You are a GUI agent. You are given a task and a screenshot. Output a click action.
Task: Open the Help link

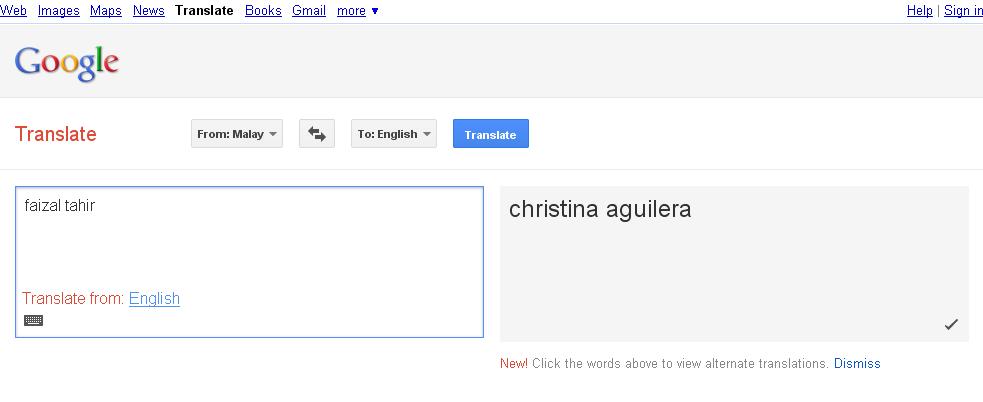coord(920,11)
